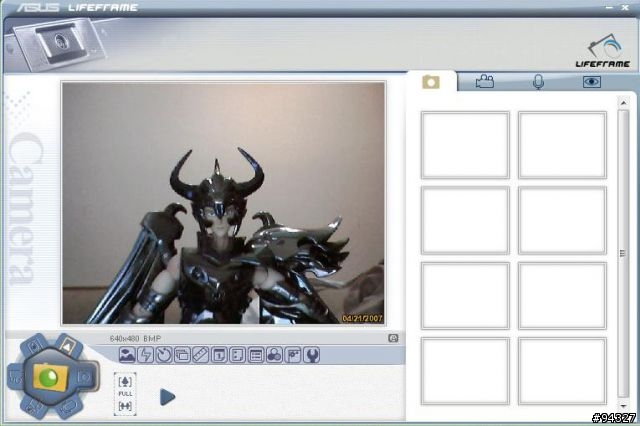
Task: Select bottom-row left thumbnail slot
Action: (465, 371)
